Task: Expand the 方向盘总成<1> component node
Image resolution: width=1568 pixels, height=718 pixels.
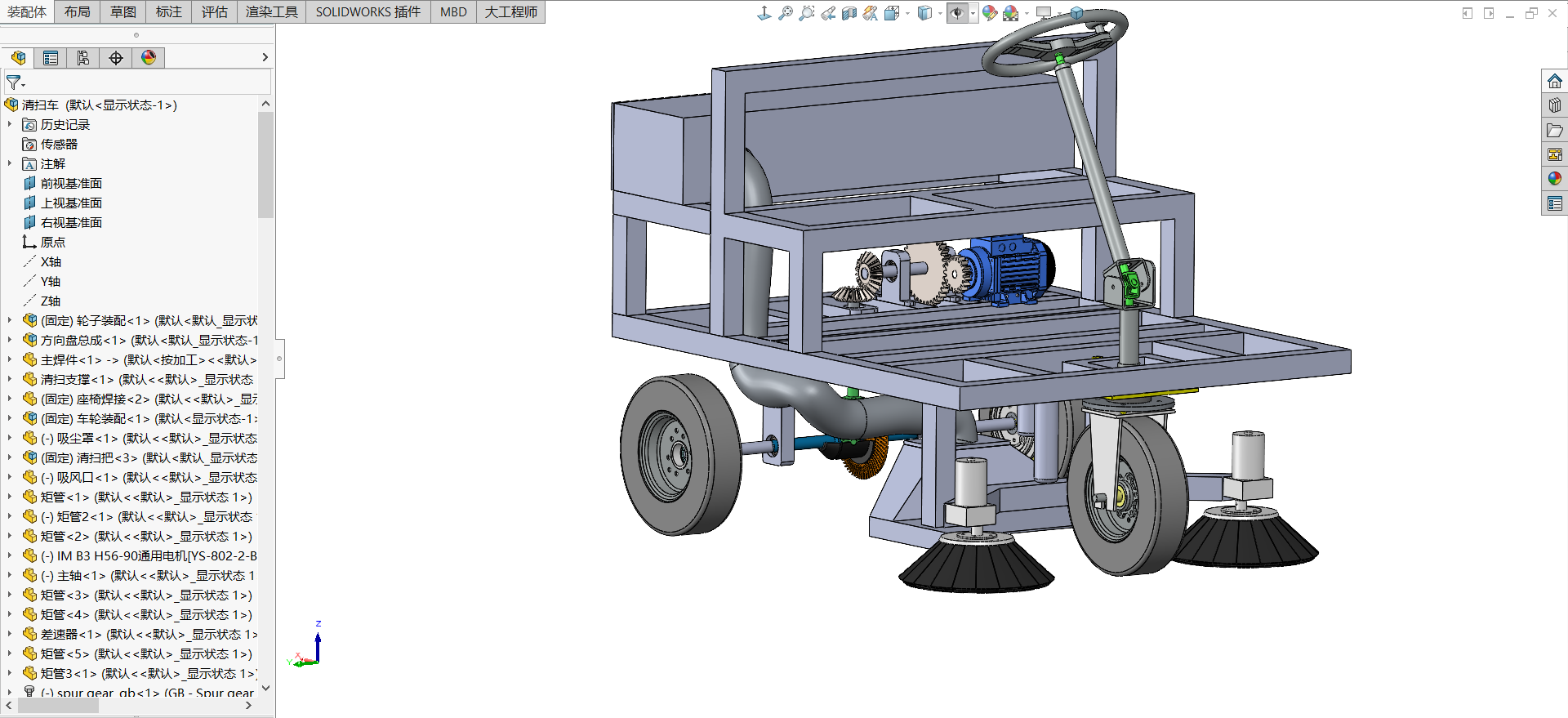Action: (10, 340)
